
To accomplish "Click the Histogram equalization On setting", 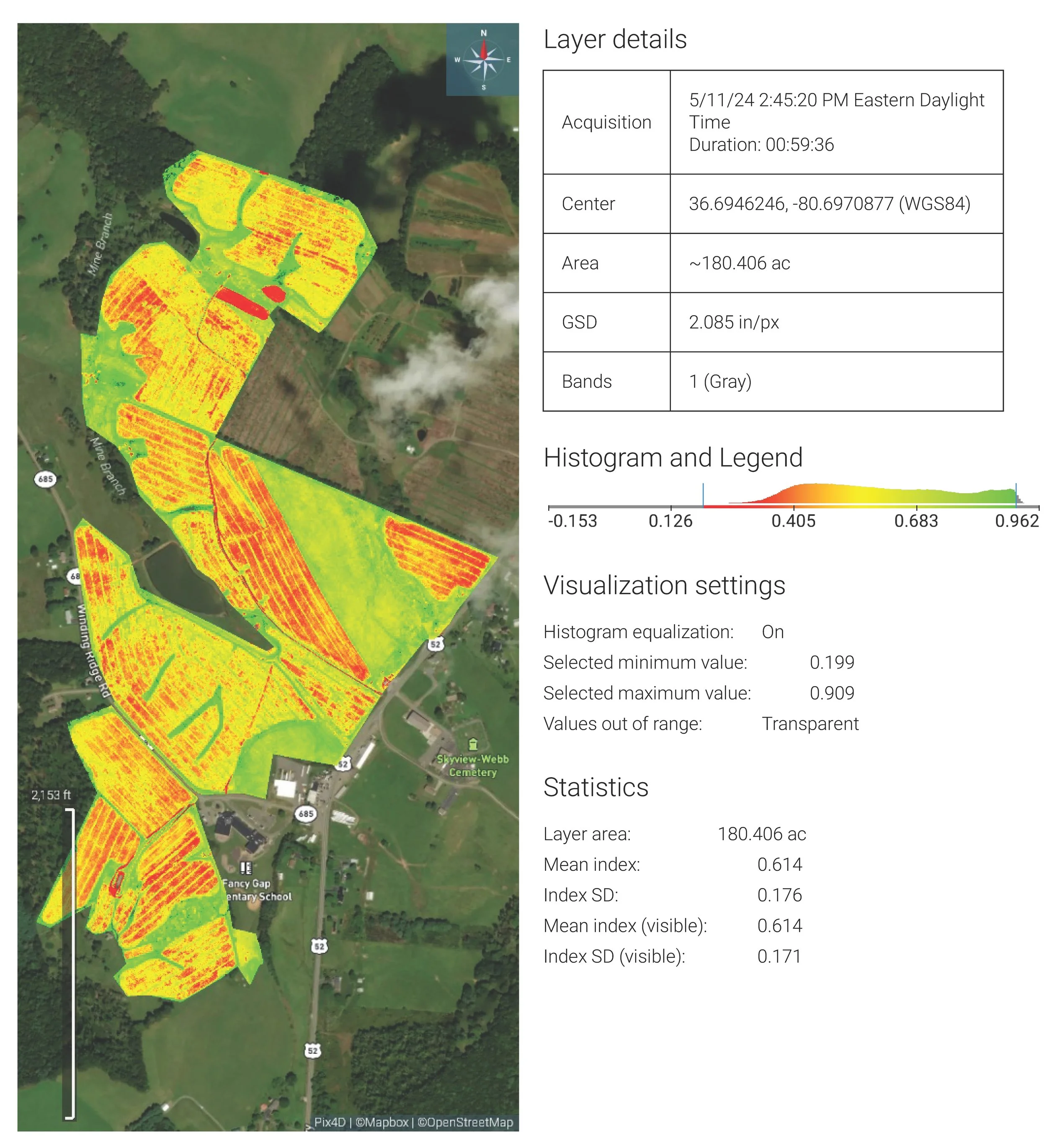I will coord(772,632).
